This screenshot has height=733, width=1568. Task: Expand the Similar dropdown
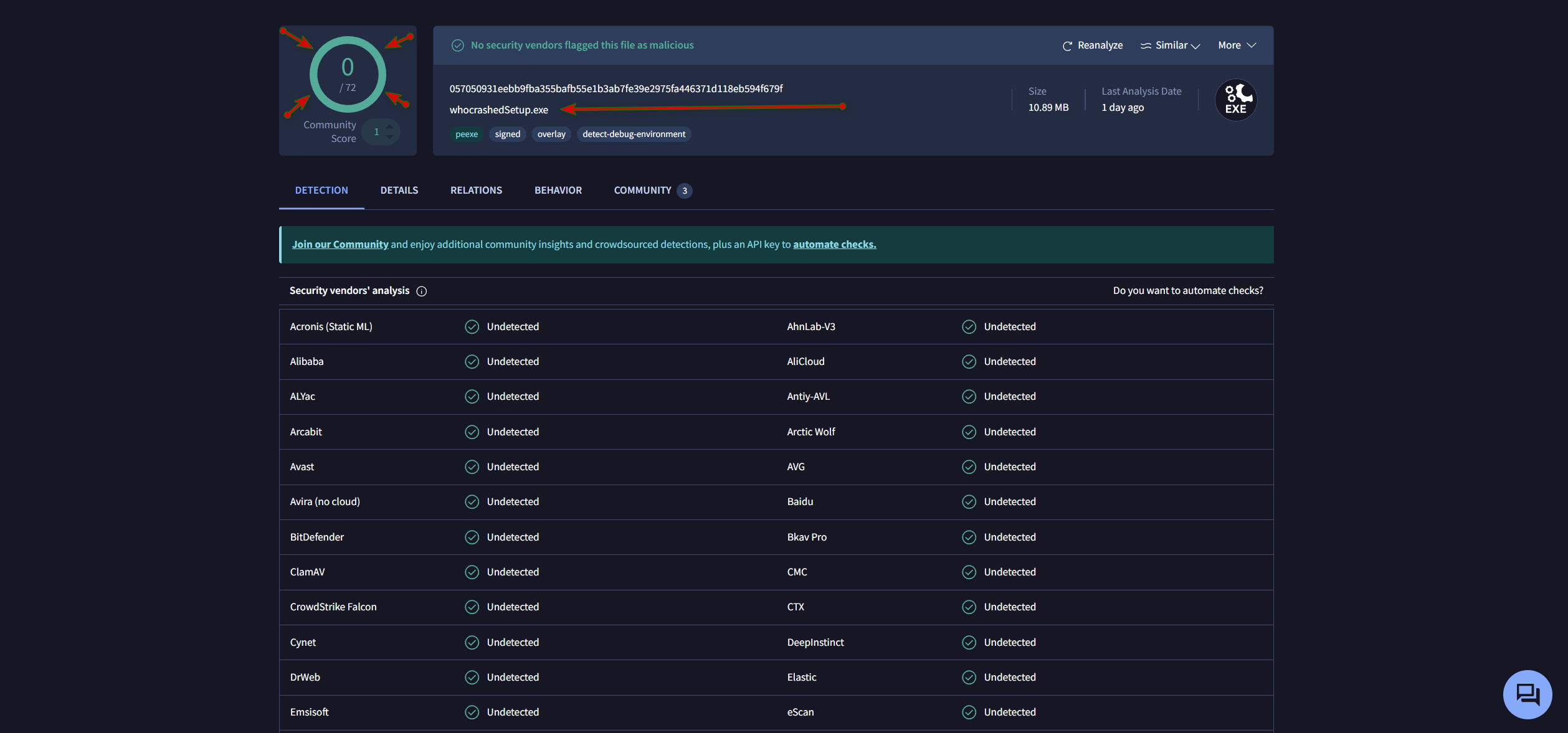(x=1195, y=45)
